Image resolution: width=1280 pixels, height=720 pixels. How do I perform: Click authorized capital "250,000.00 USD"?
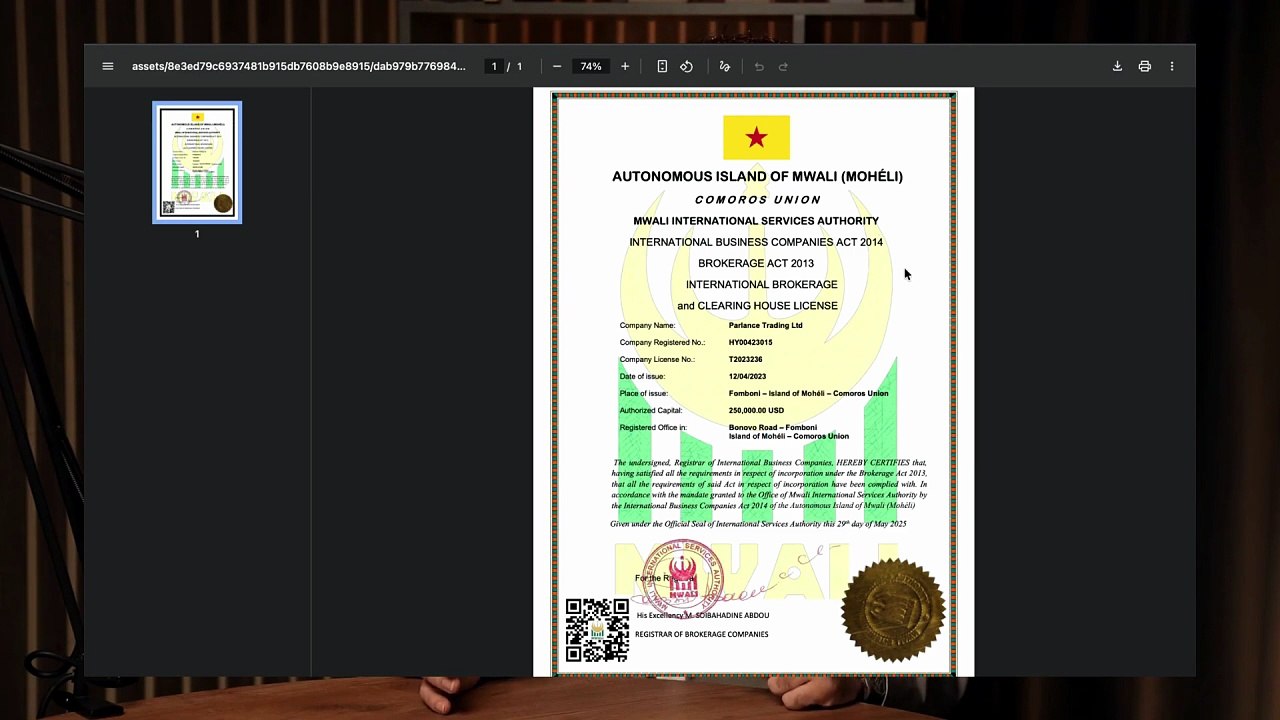pos(756,410)
